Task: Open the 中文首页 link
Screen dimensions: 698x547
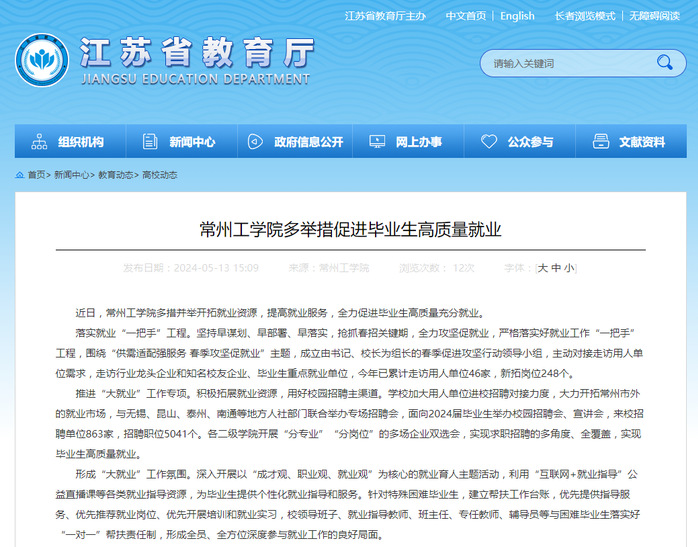Action: click(x=466, y=16)
